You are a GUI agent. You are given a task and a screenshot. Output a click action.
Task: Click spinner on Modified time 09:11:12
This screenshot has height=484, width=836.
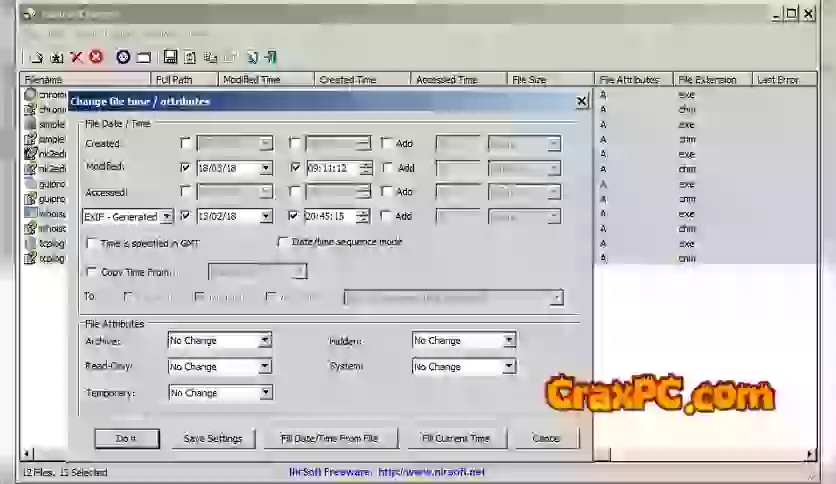(x=366, y=168)
